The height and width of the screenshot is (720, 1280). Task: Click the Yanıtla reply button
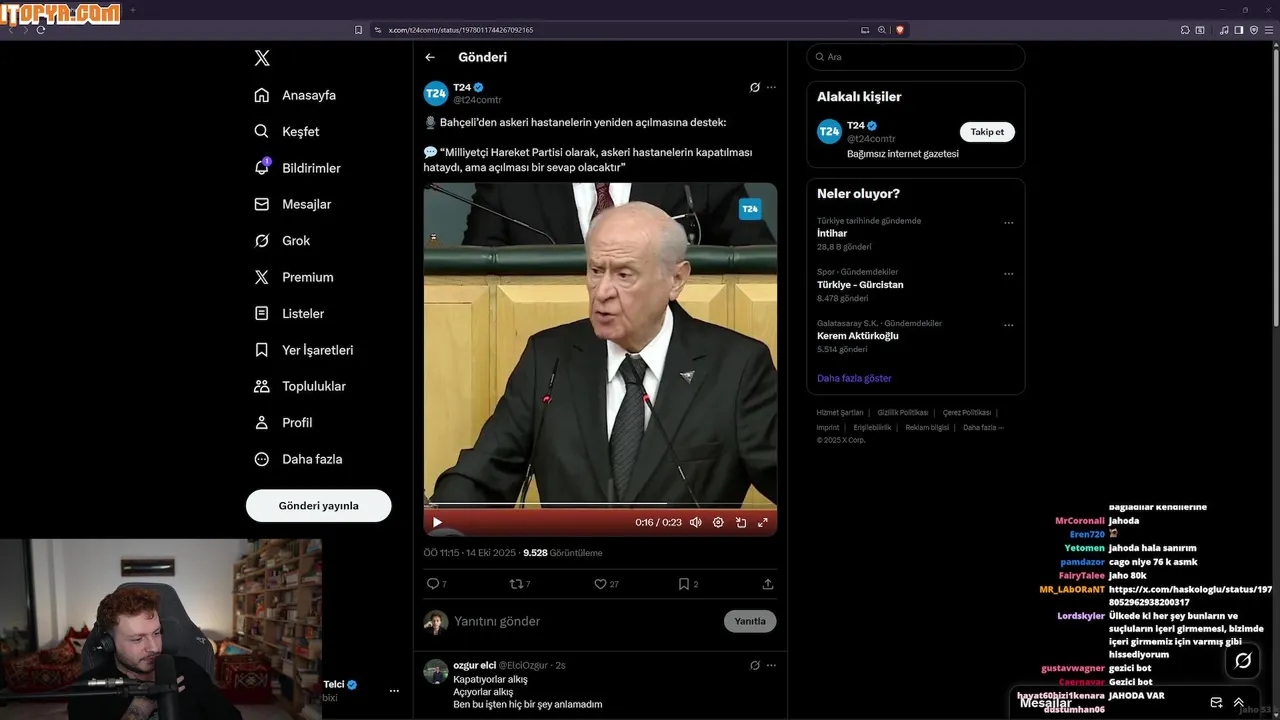750,621
